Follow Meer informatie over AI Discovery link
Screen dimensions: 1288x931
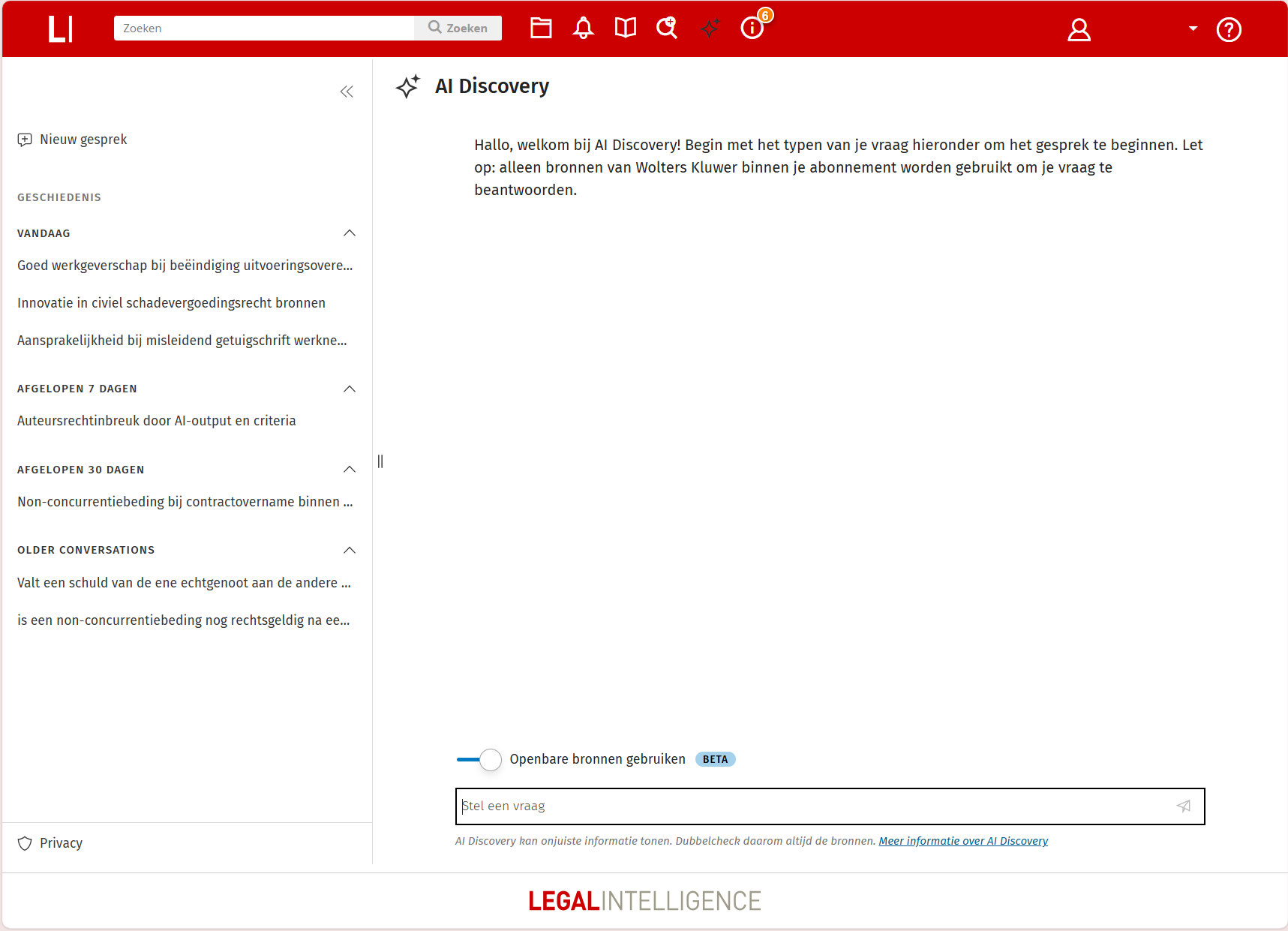(x=963, y=841)
